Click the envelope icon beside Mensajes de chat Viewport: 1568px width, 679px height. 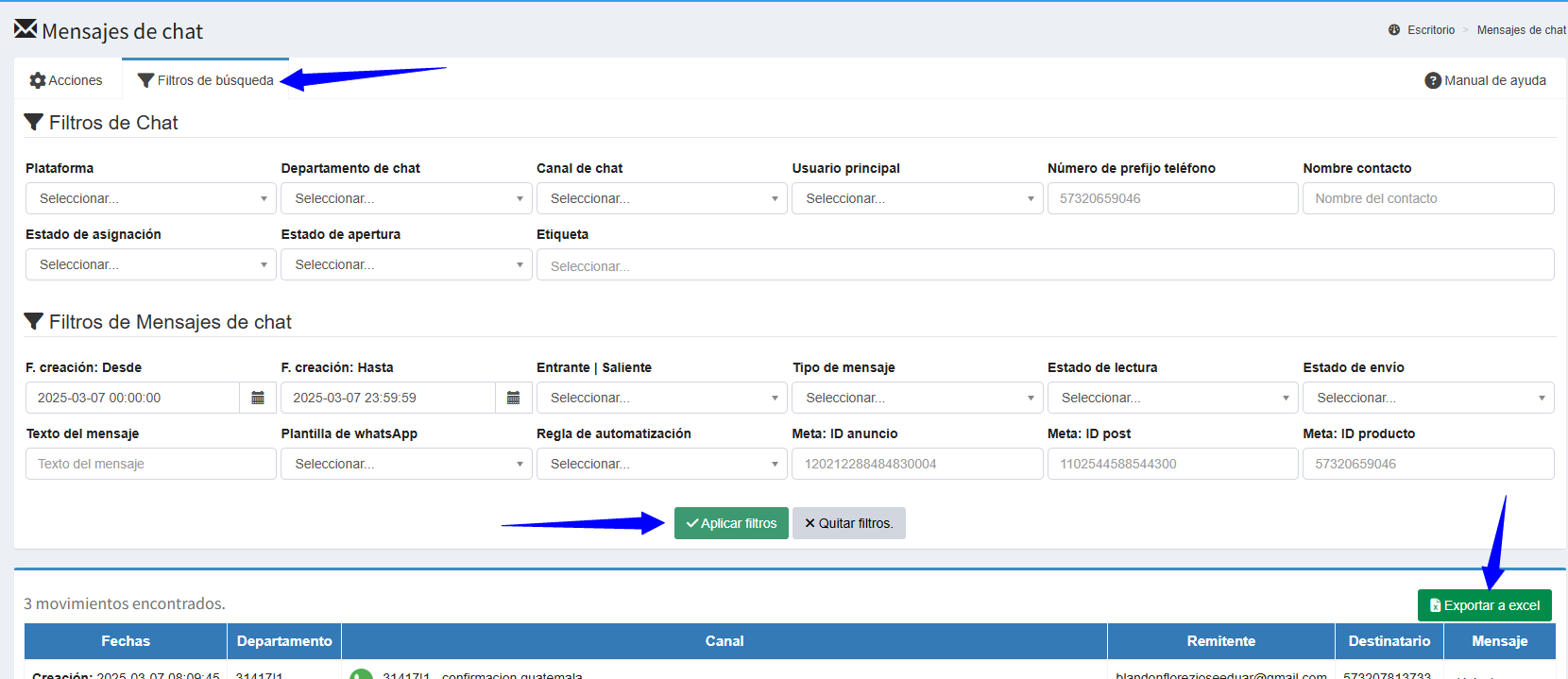coord(26,29)
